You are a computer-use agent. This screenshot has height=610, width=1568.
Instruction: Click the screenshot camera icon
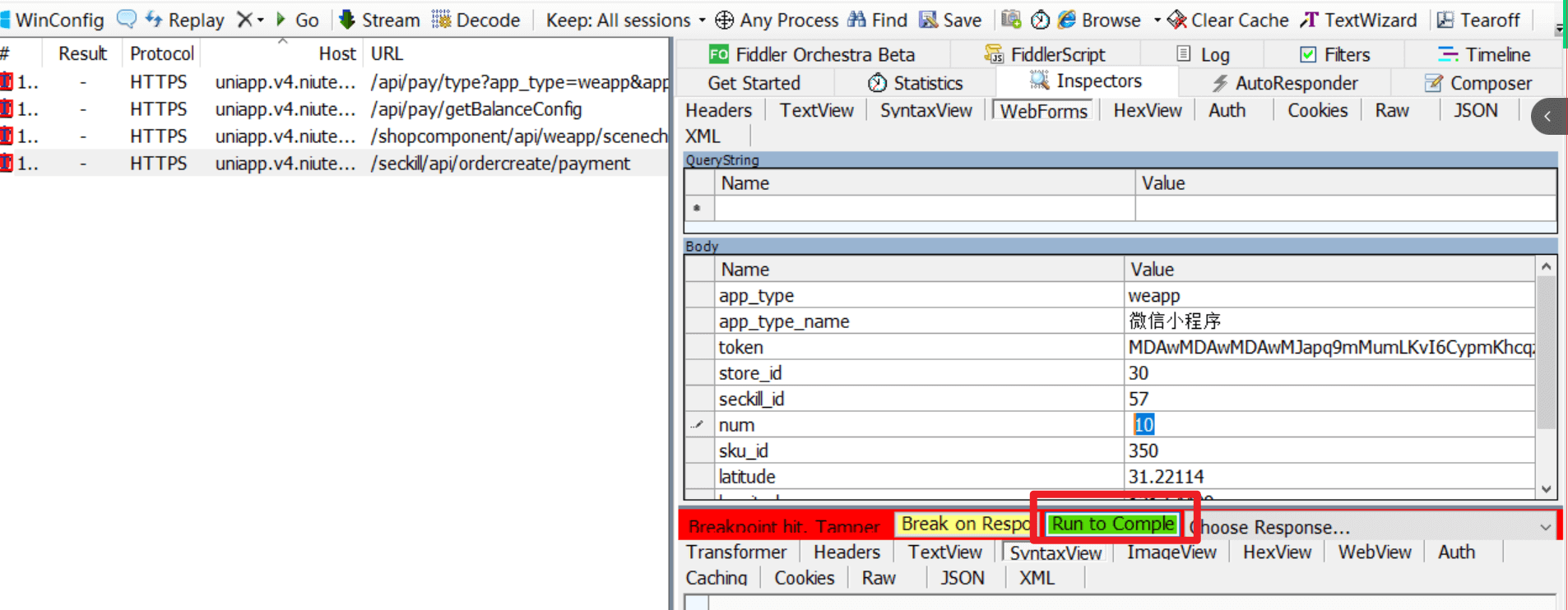click(1011, 20)
